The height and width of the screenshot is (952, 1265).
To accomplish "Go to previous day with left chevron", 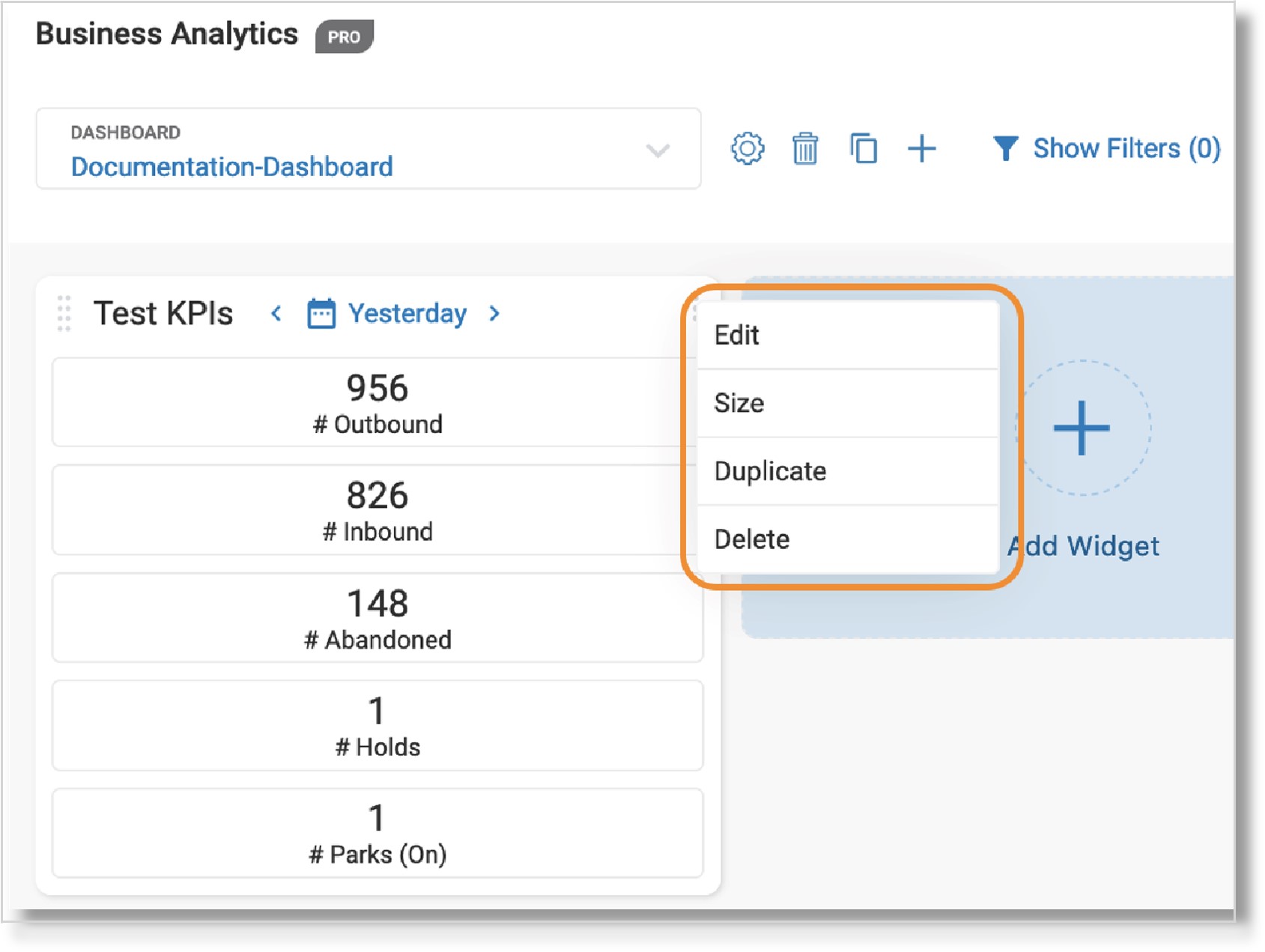I will click(x=276, y=313).
